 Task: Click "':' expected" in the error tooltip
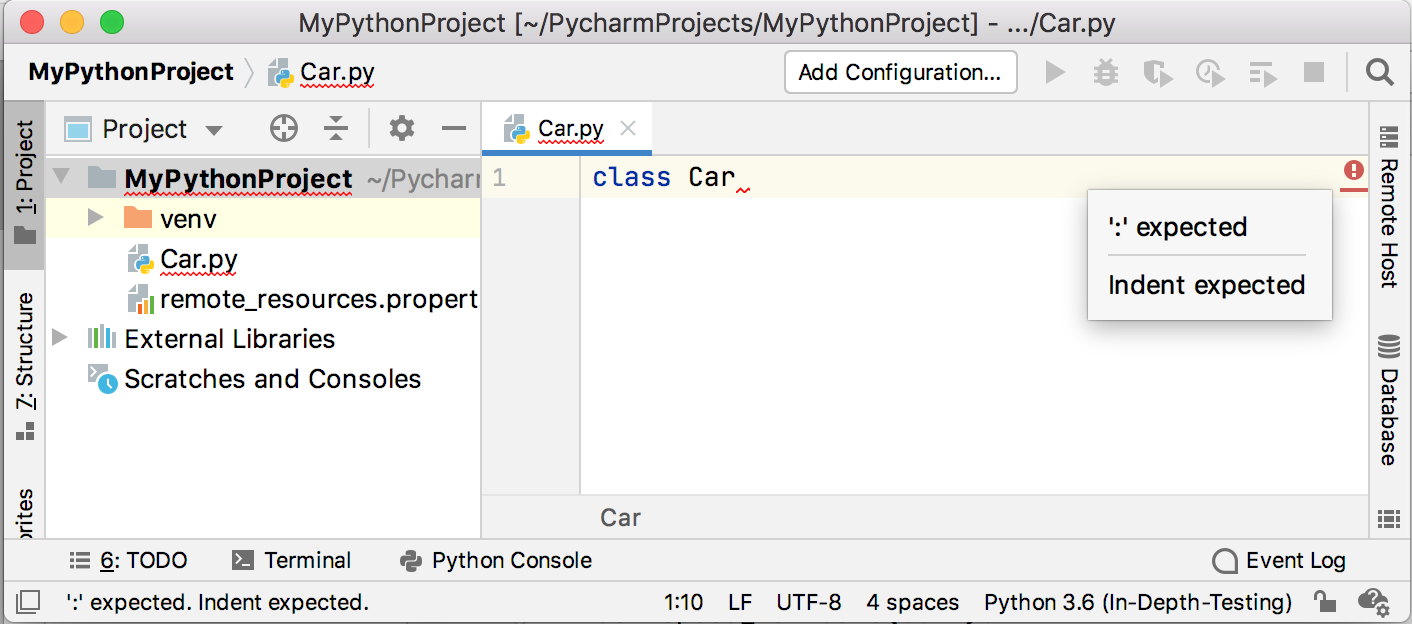1178,227
